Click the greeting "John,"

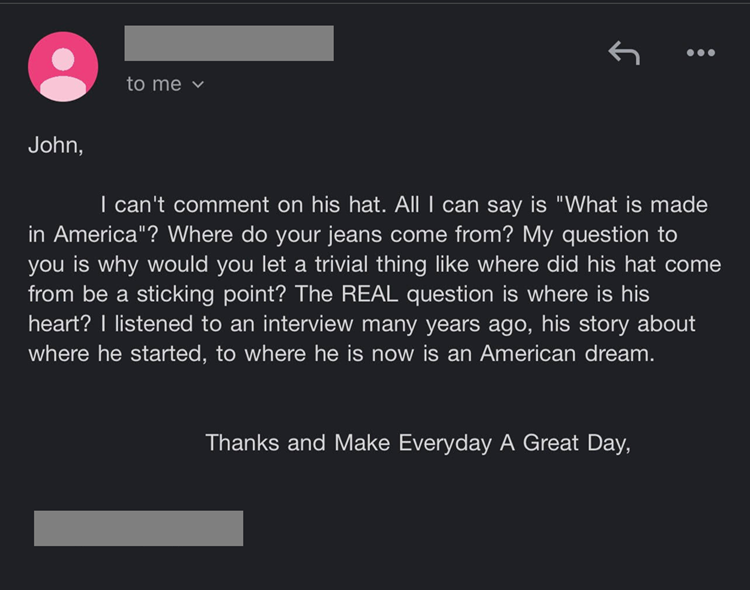point(56,145)
